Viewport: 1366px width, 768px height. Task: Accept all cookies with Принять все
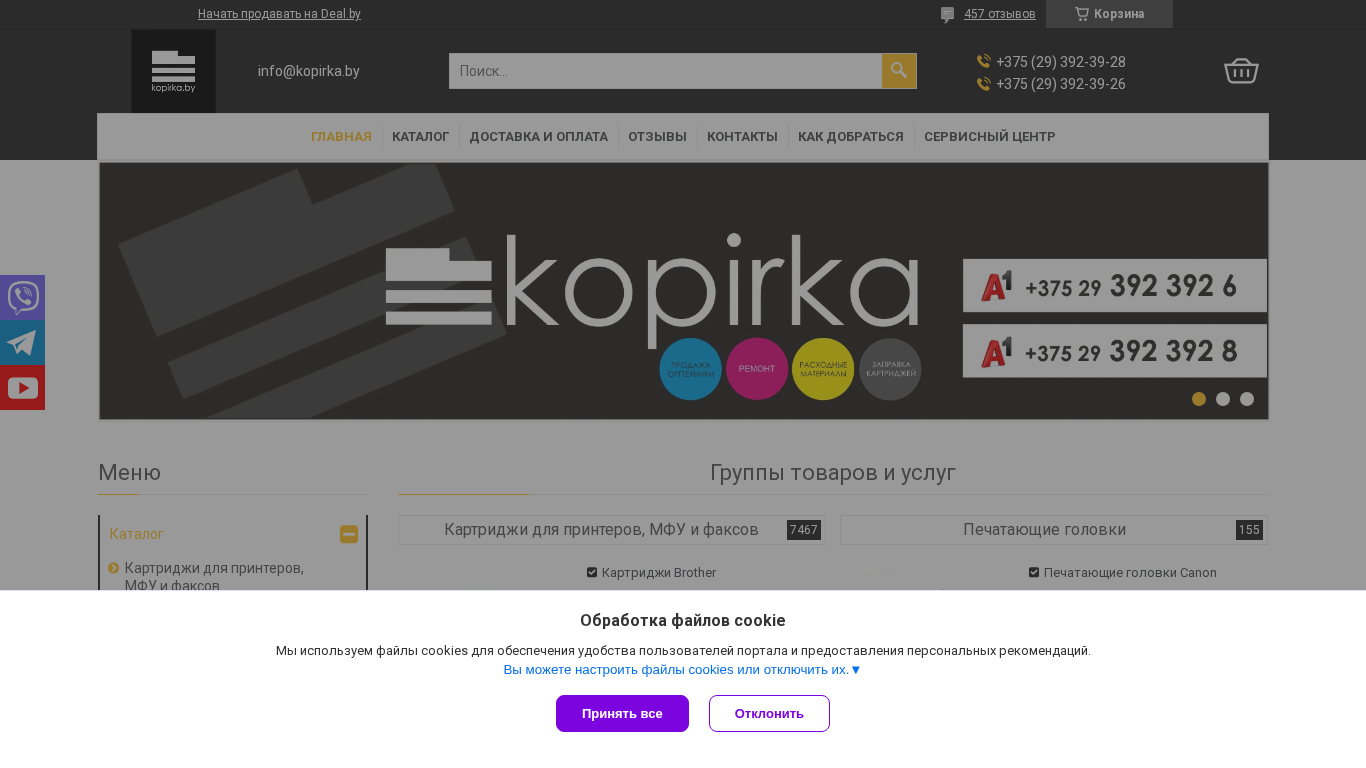[x=622, y=713]
